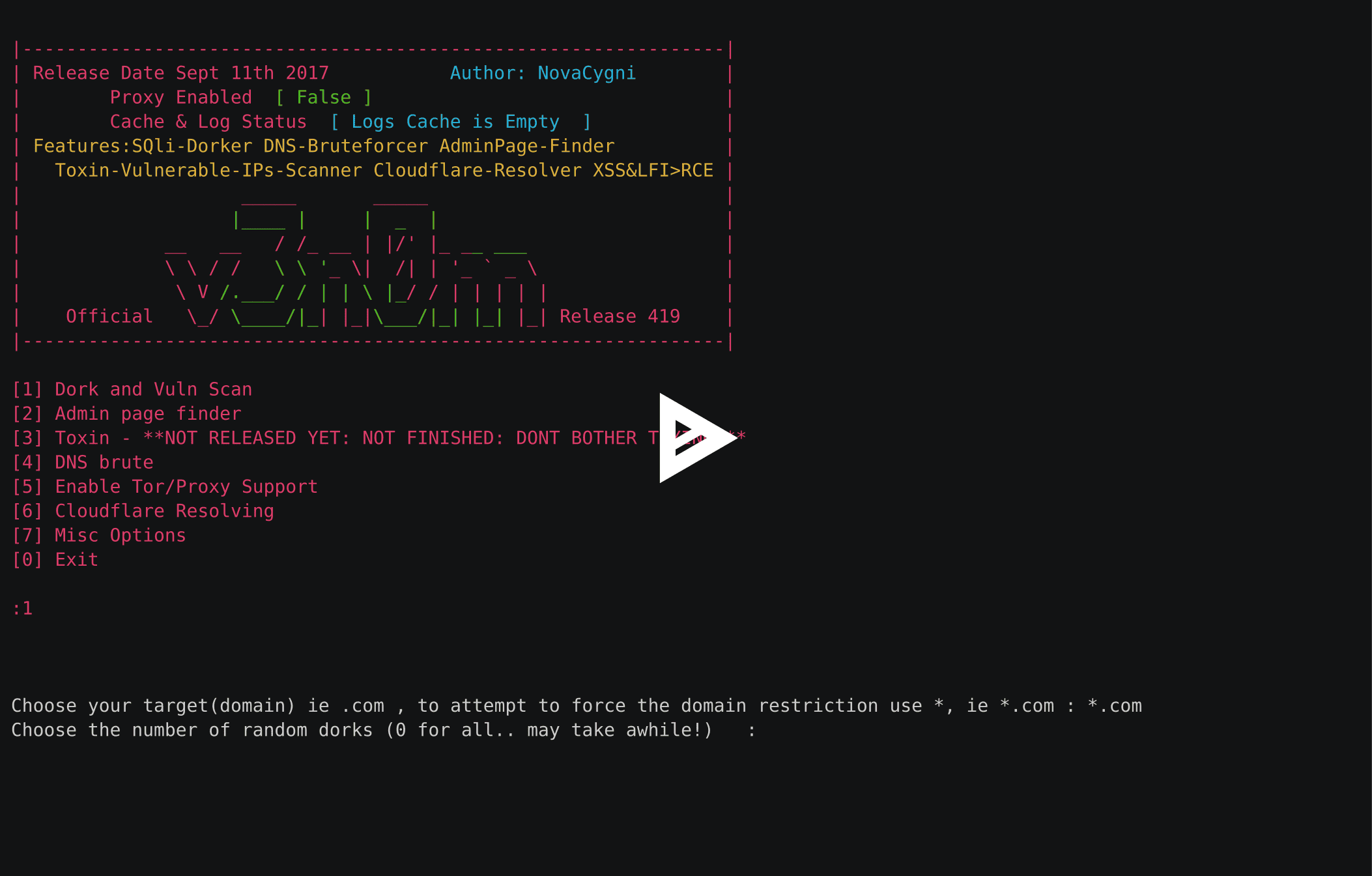The height and width of the screenshot is (876, 1372).
Task: Click the 'Cache & Log Status' label
Action: 208,122
